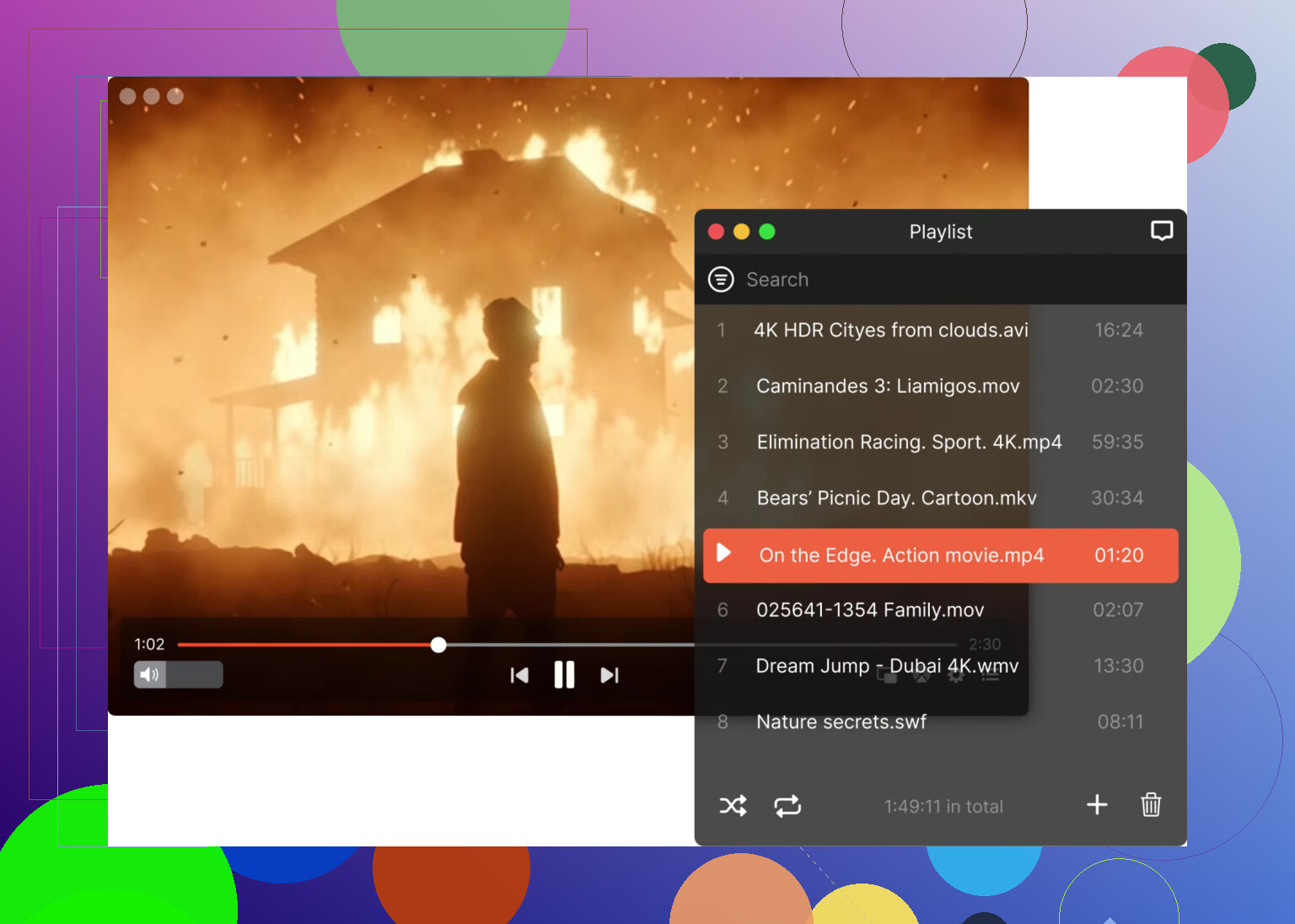
Task: Mute the audio with speaker icon
Action: click(x=150, y=674)
